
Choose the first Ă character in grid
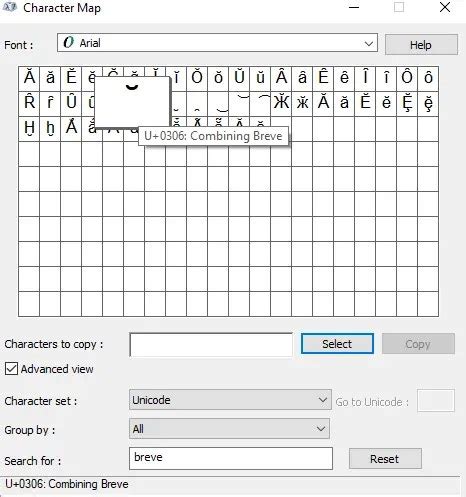pyautogui.click(x=29, y=78)
